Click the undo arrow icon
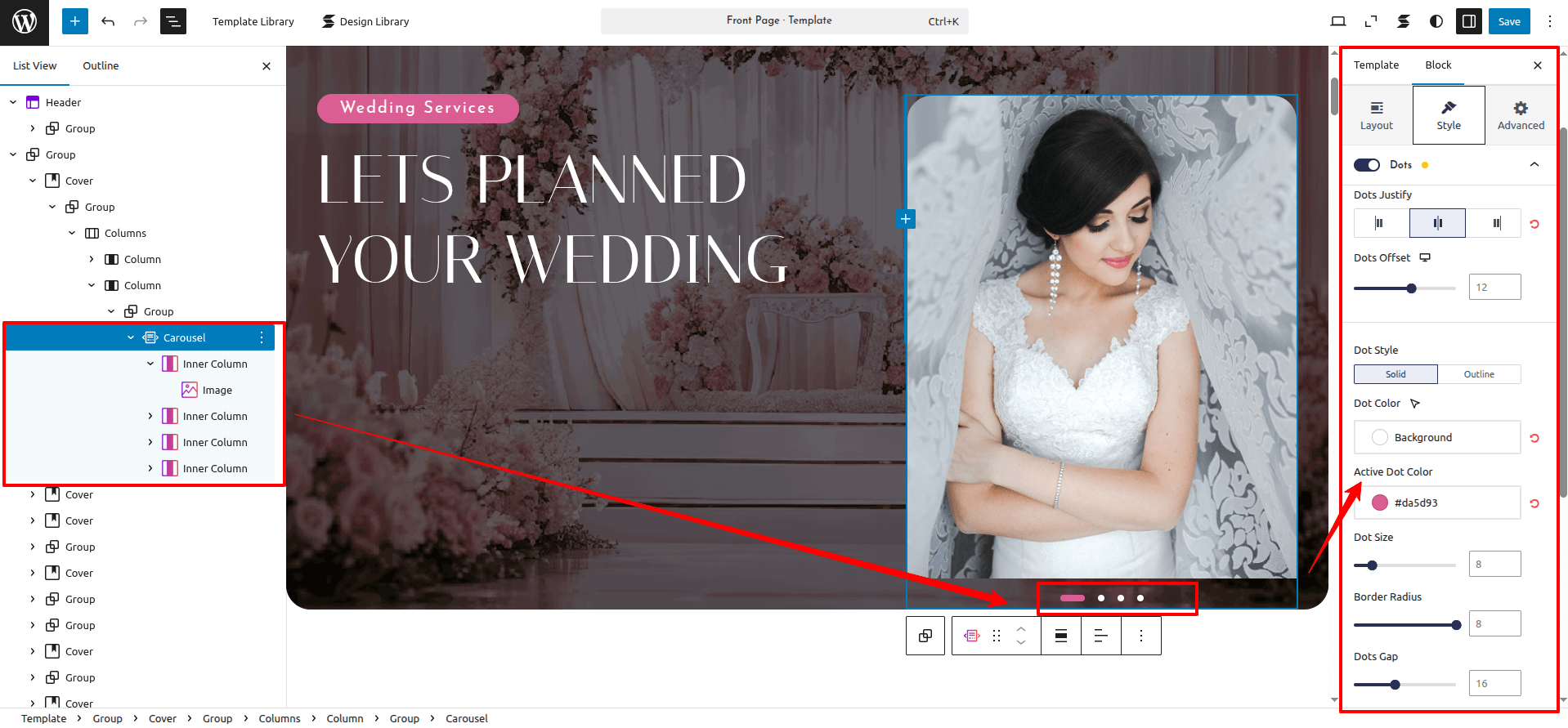Viewport: 1568px width, 728px height. [x=108, y=21]
